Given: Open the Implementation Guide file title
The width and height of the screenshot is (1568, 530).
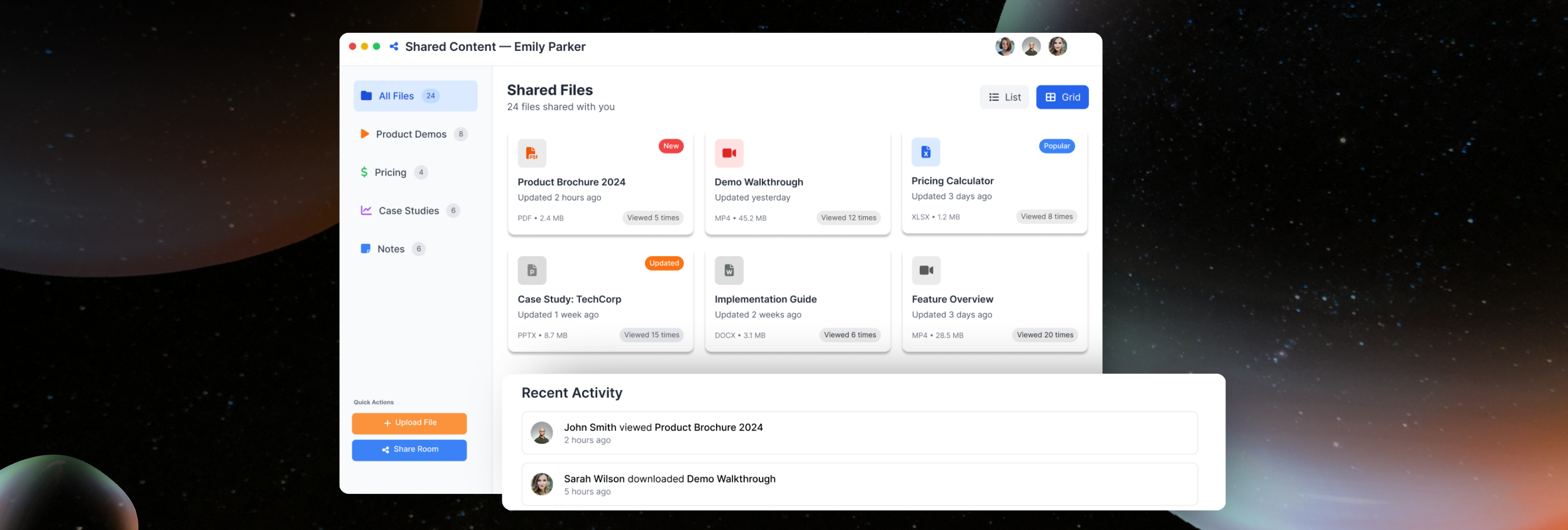Looking at the screenshot, I should pos(765,299).
